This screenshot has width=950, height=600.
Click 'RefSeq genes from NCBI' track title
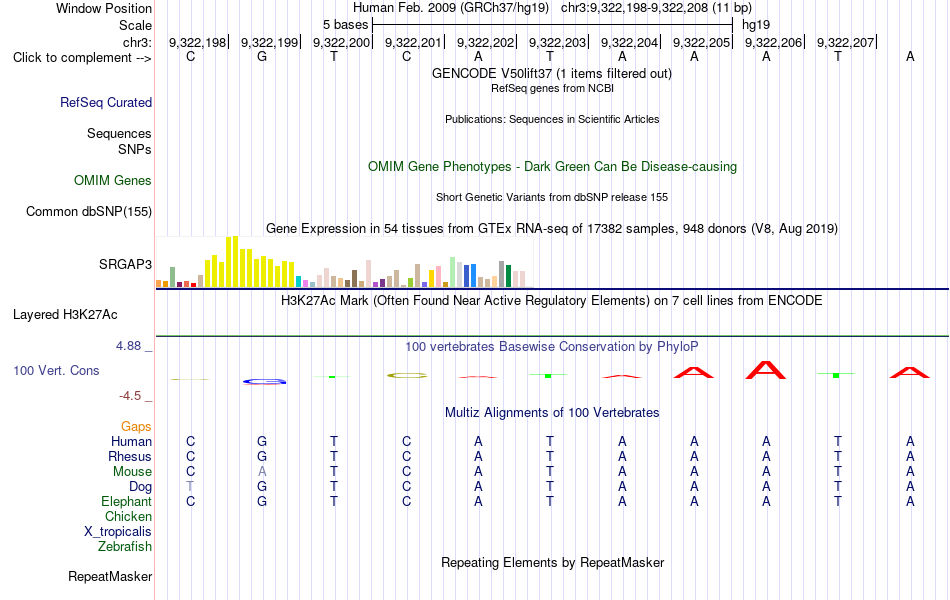click(x=553, y=88)
